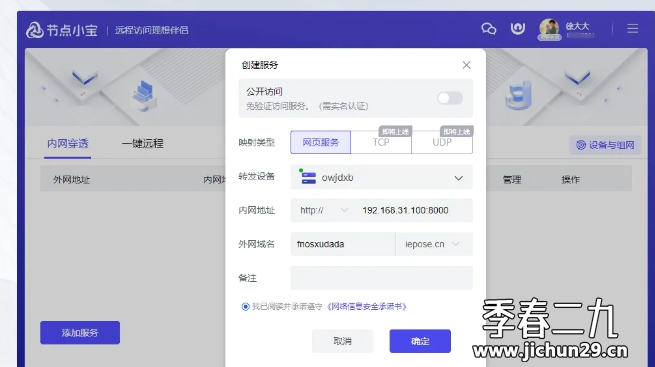Viewport: 655px width, 367px height.
Task: Select the agreement radio button for 承诺书
Action: point(245,307)
